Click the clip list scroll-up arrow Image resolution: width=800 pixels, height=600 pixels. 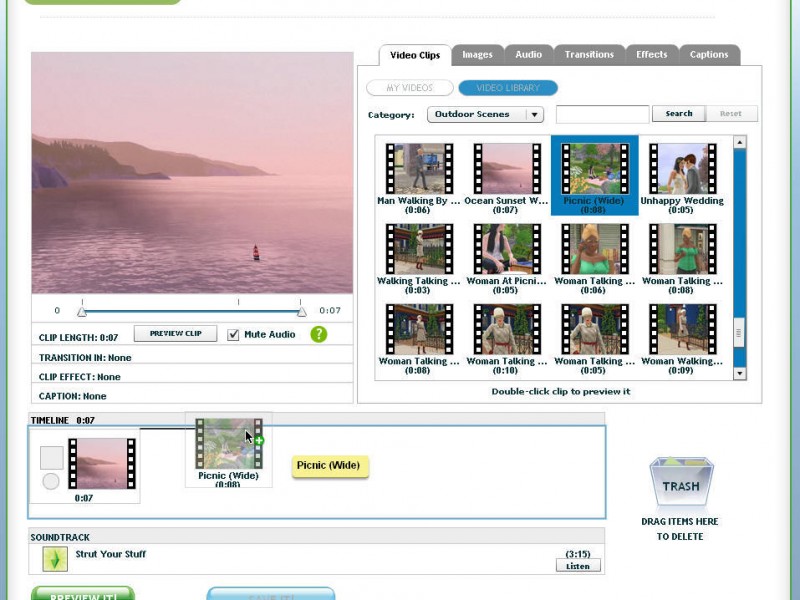coord(740,142)
